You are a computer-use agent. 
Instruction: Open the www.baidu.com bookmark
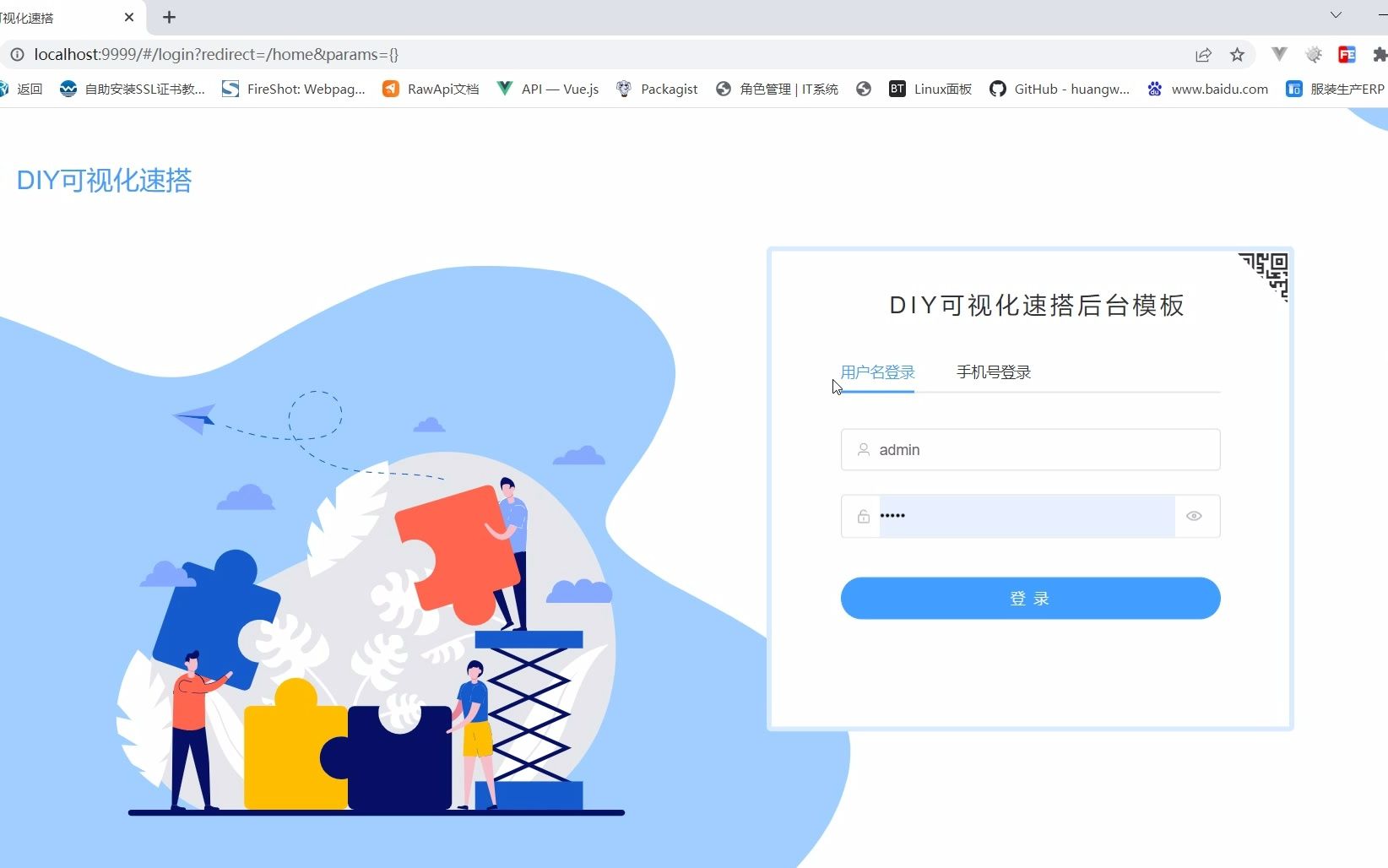click(1207, 89)
